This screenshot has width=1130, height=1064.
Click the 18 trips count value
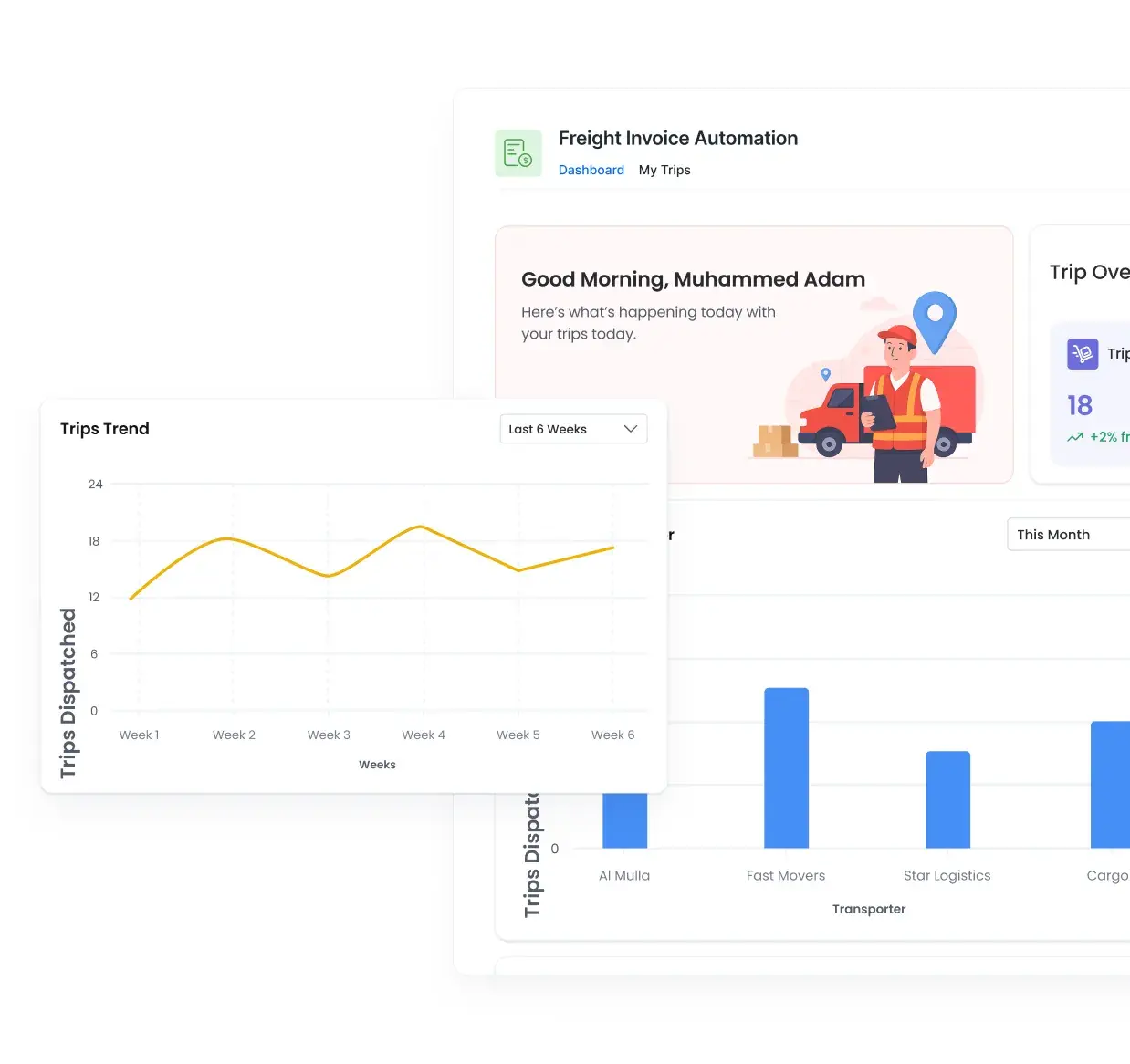(x=1079, y=405)
